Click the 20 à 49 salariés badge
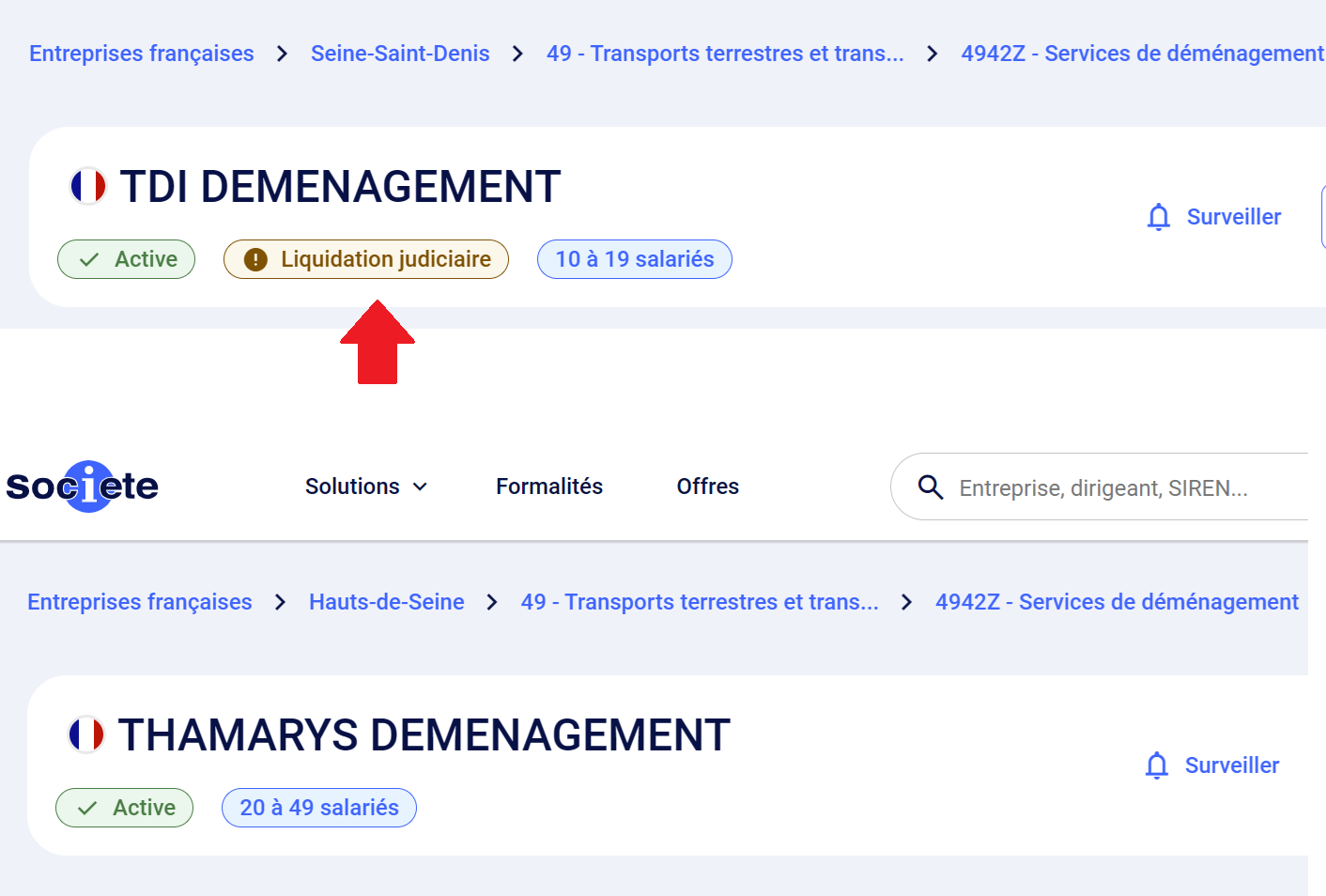This screenshot has height=896, width=1326. pyautogui.click(x=319, y=808)
